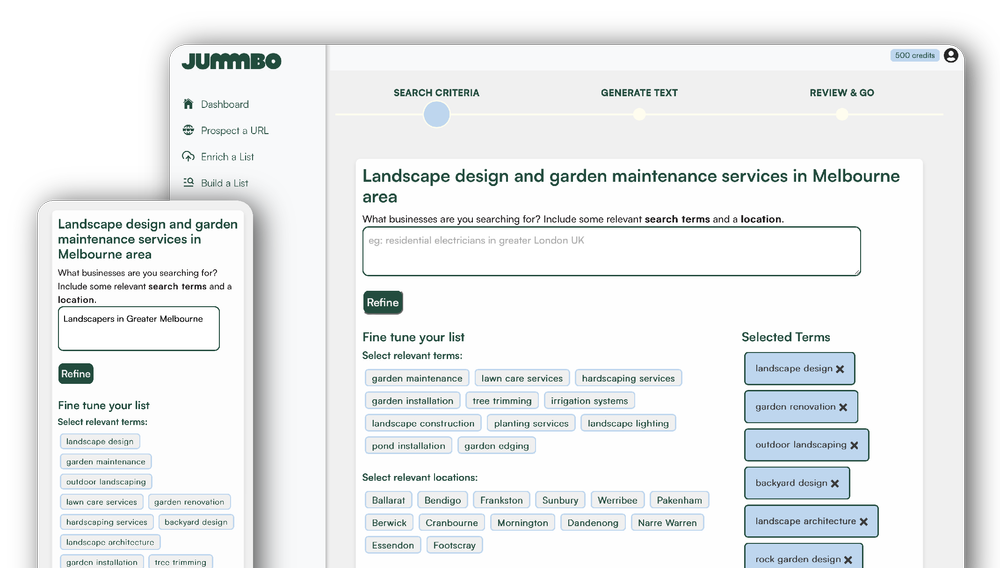Select garden renovation term in mobile view
Screen dimensions: 1000x568
click(189, 502)
